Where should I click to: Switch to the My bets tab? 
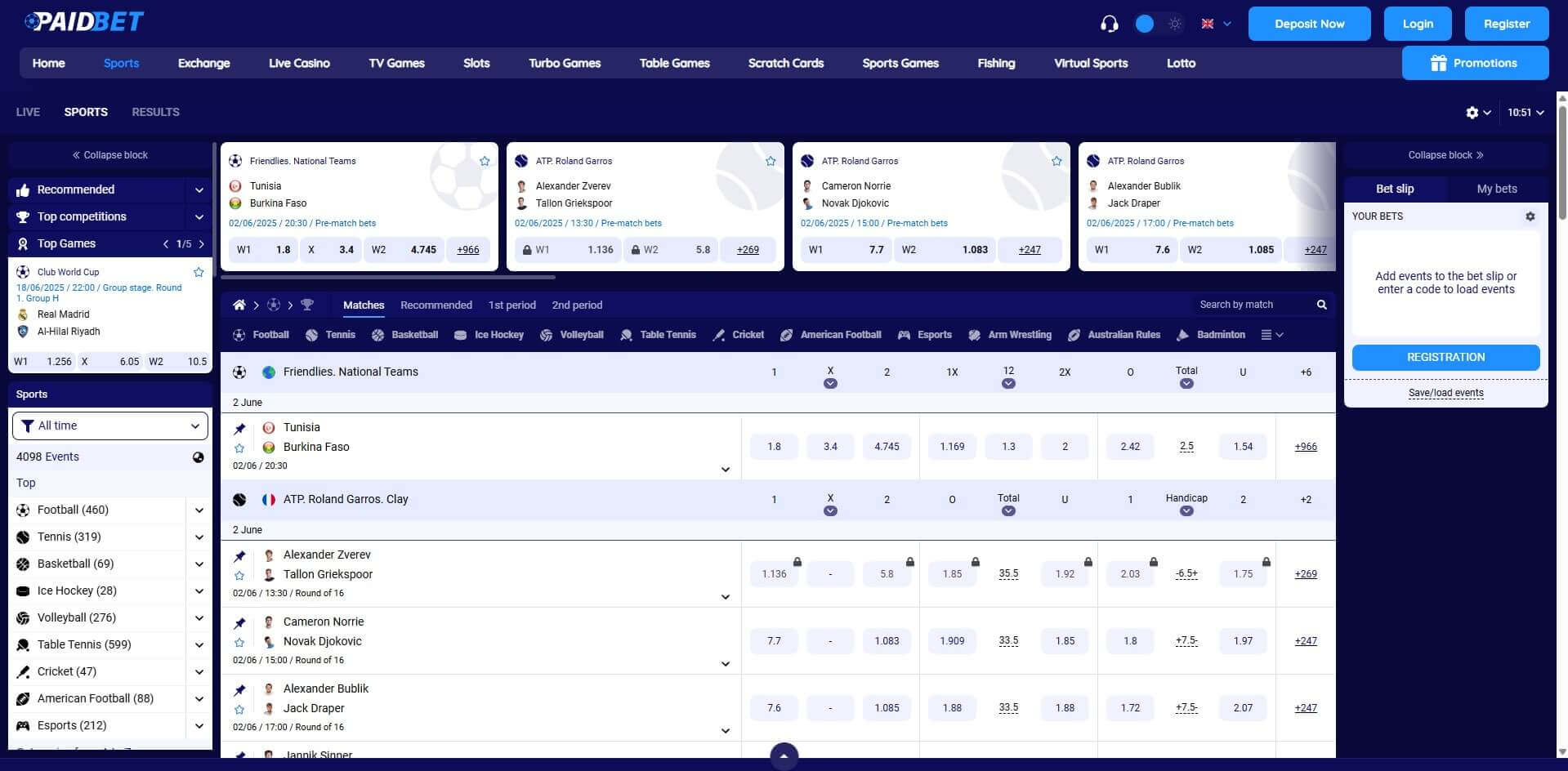click(x=1495, y=188)
